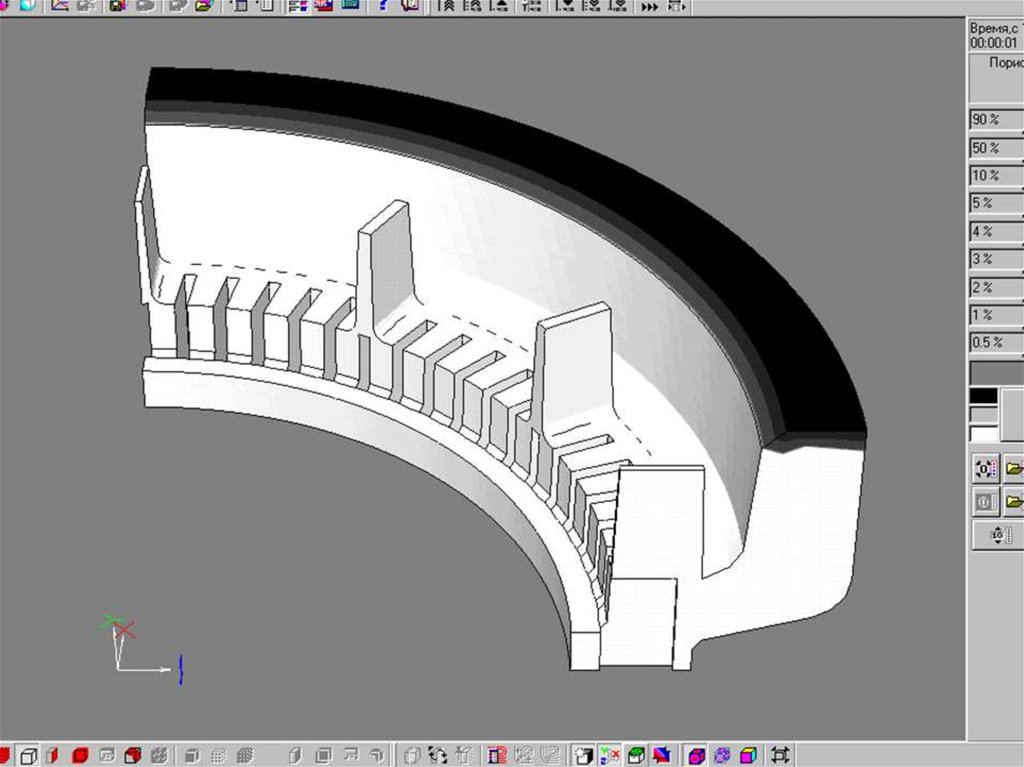
Task: Click the fit-to-frame icon at bottom toolbar end
Action: click(x=781, y=755)
